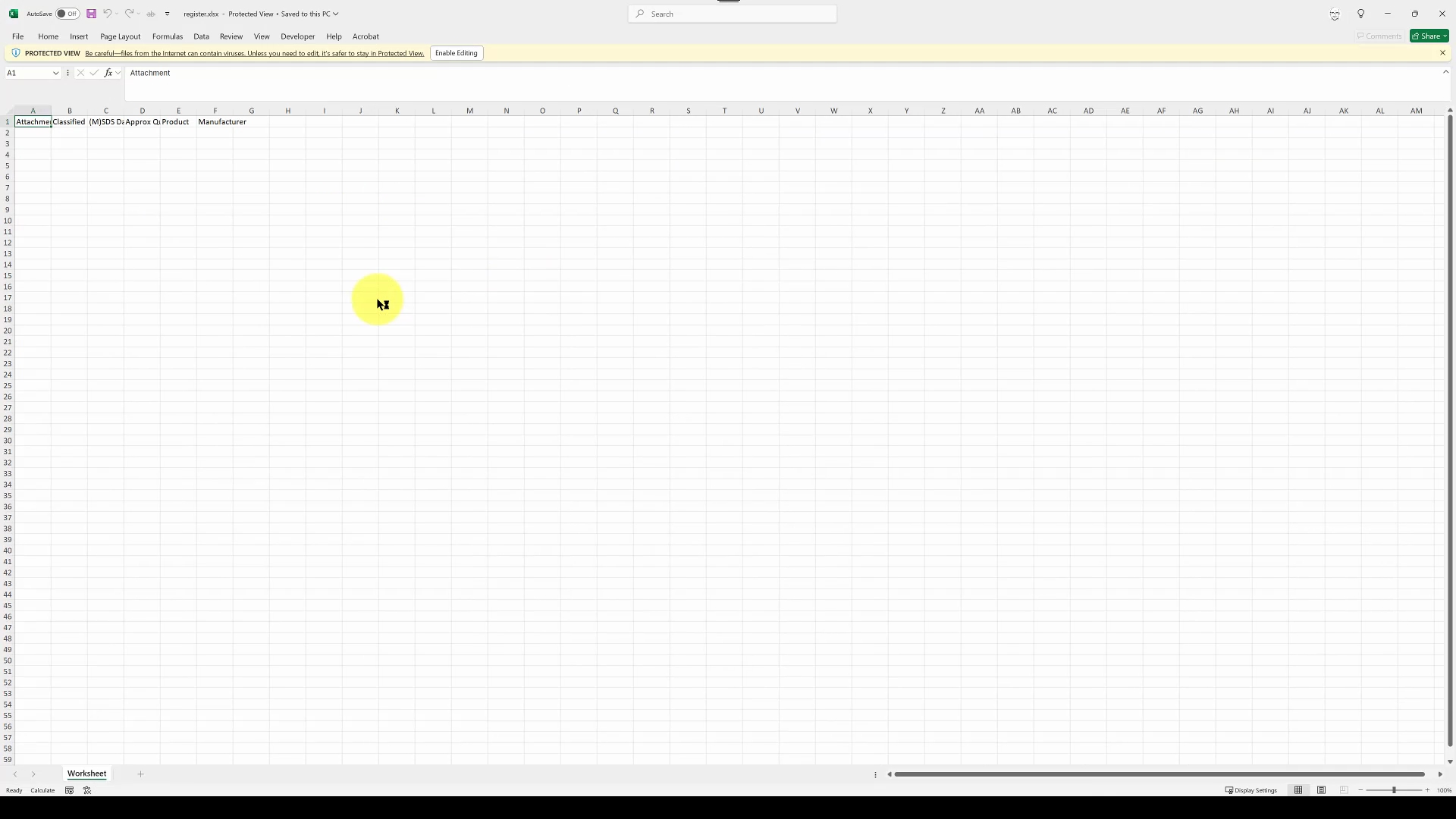Click the Protected View warning link
The height and width of the screenshot is (819, 1456).
[254, 53]
